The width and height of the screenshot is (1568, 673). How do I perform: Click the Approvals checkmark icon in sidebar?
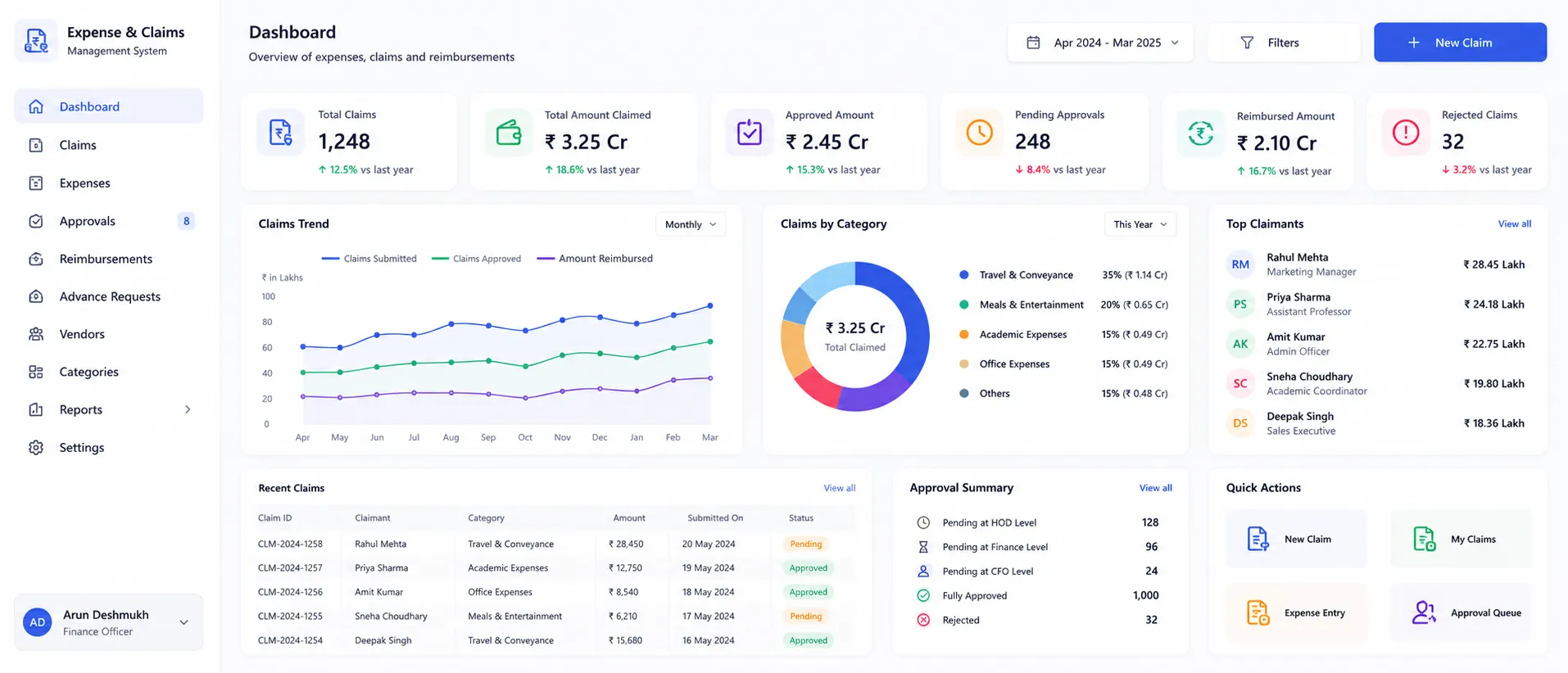coord(36,221)
